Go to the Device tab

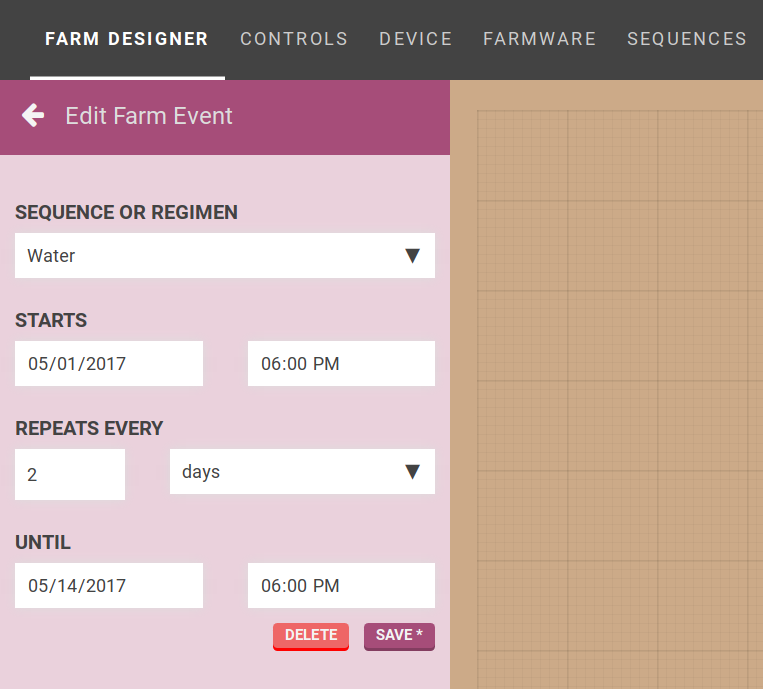[415, 39]
